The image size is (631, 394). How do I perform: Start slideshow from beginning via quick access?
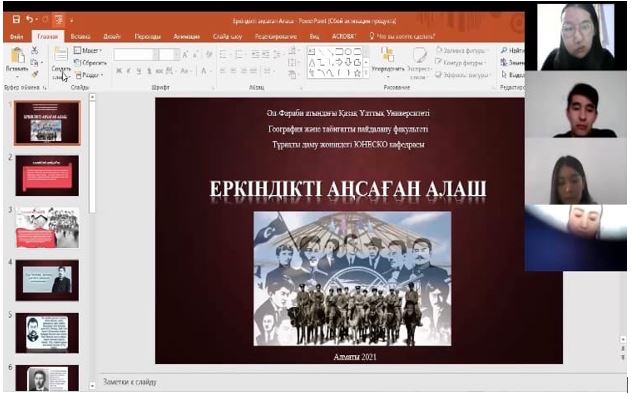coord(59,19)
